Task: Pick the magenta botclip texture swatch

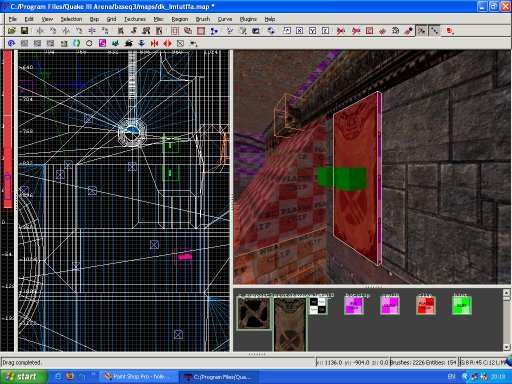Action: pos(354,306)
